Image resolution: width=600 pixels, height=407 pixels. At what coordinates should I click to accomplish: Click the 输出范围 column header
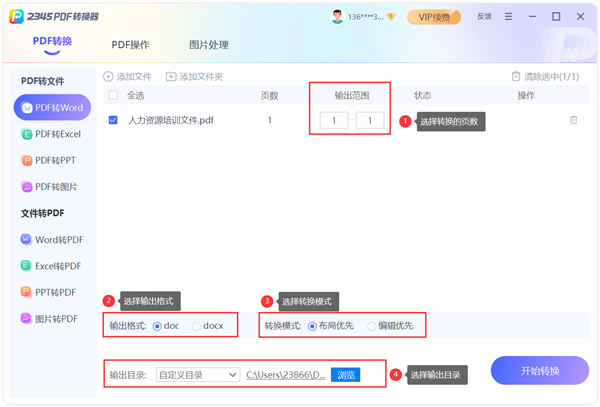click(352, 95)
